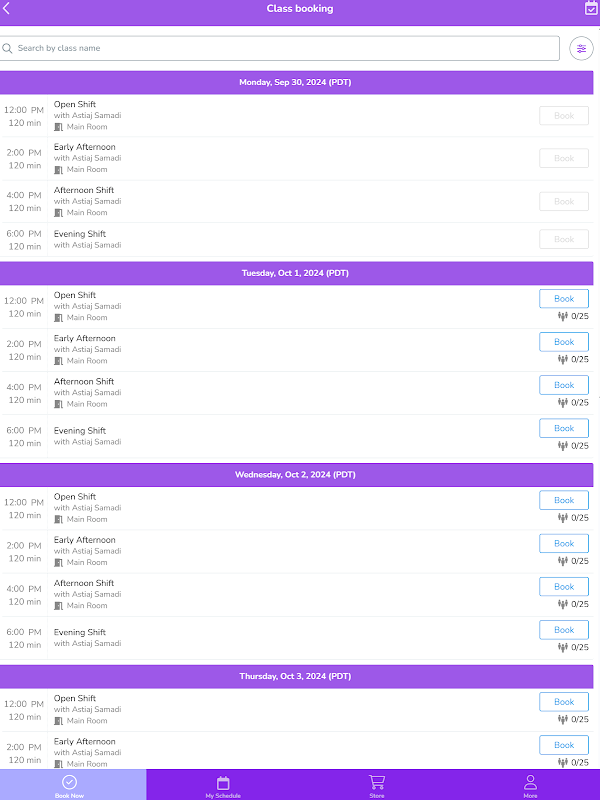Book Tuesday Oct 1 Evening Shift
This screenshot has width=600, height=800.
coord(564,429)
